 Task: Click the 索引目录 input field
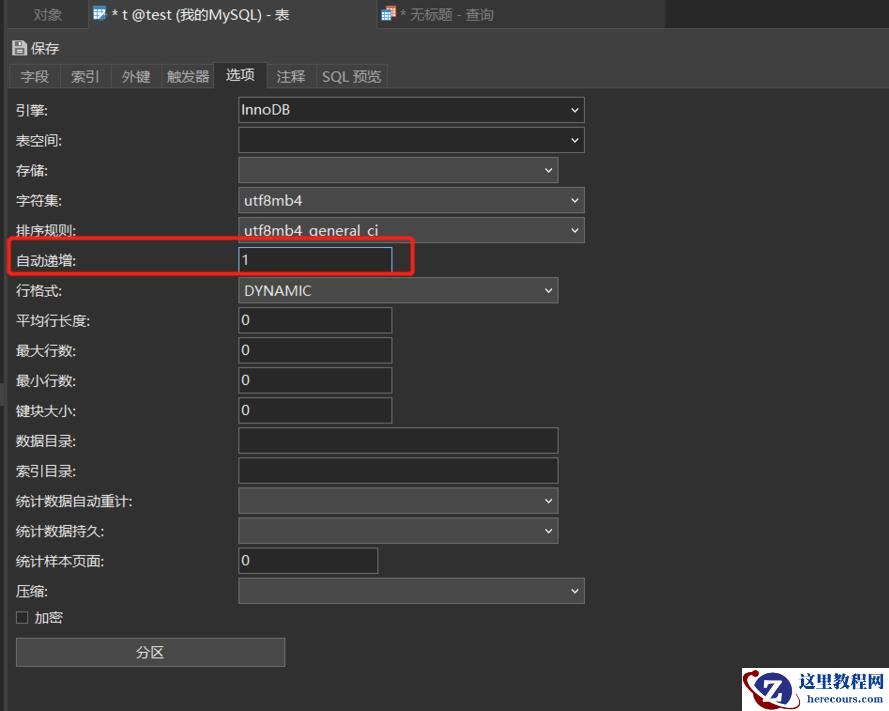pyautogui.click(x=398, y=471)
